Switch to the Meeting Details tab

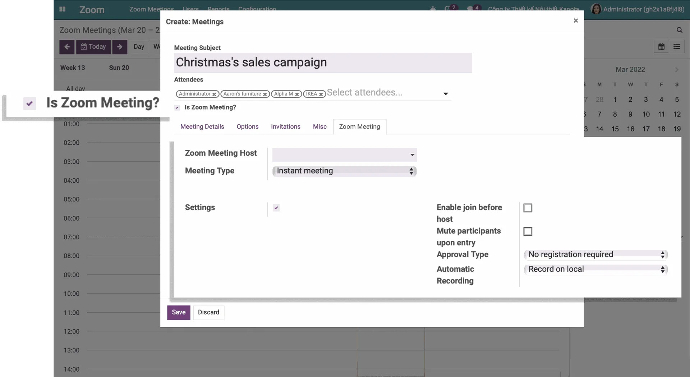(x=202, y=127)
